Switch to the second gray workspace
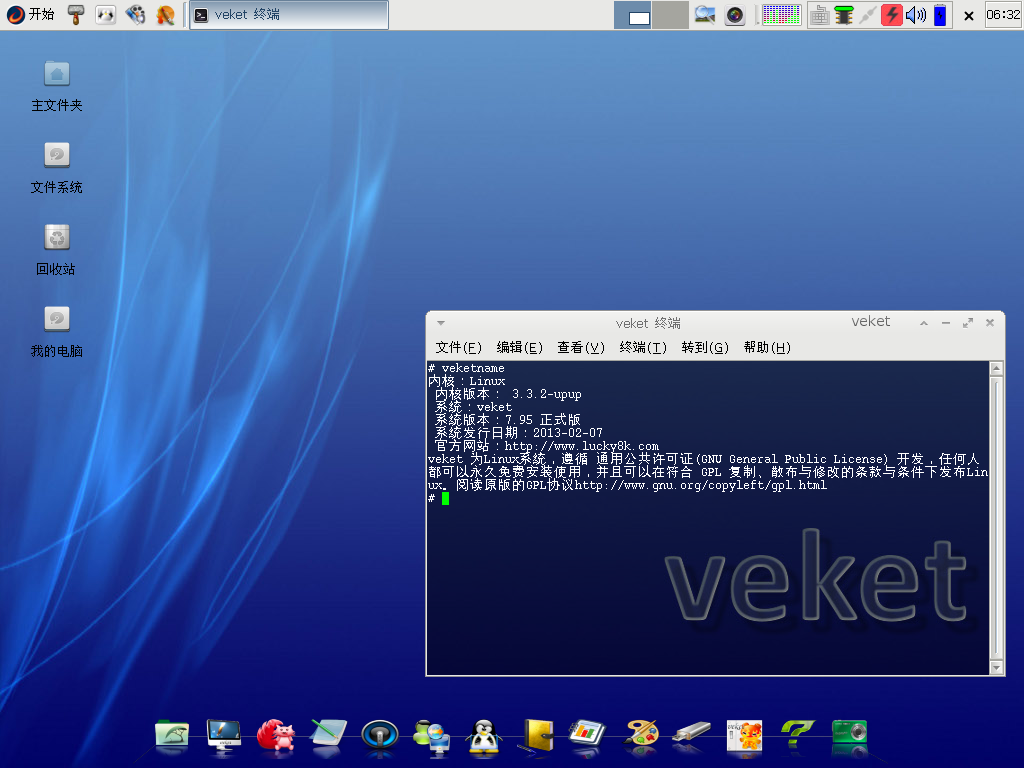This screenshot has width=1024, height=768. [670, 15]
